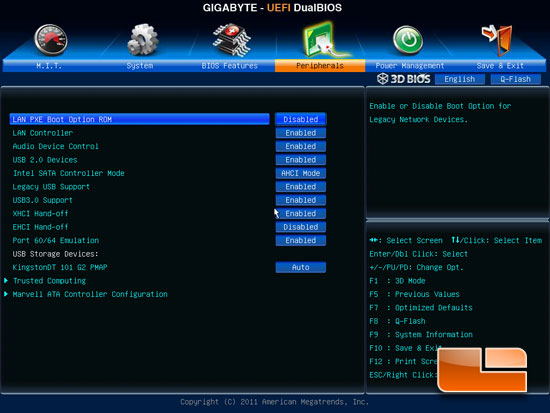
Task: Change Port 60/64 Emulation Enabled value
Action: pos(301,240)
